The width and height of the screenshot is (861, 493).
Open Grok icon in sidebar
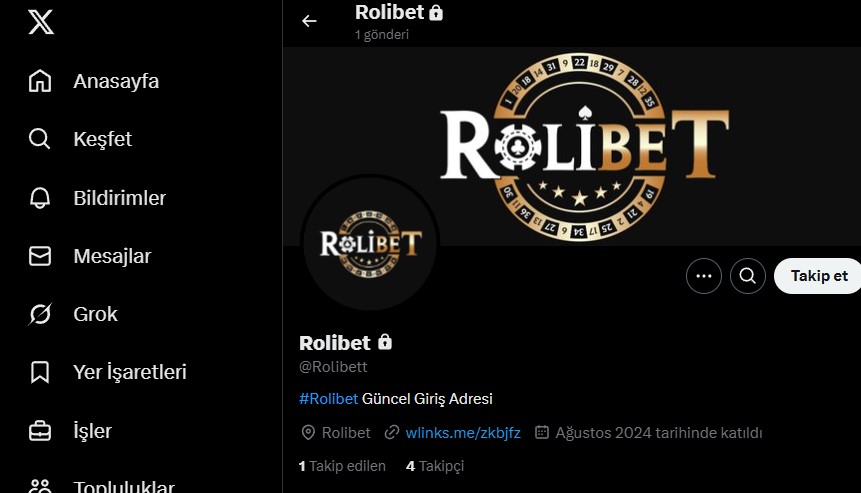point(40,314)
